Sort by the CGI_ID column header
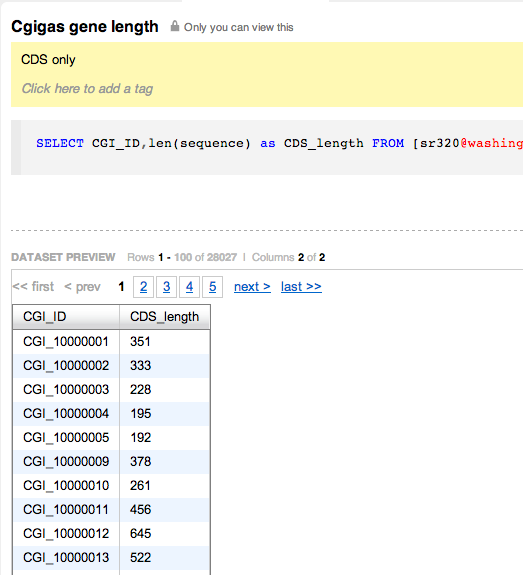523x575 pixels. [x=66, y=317]
